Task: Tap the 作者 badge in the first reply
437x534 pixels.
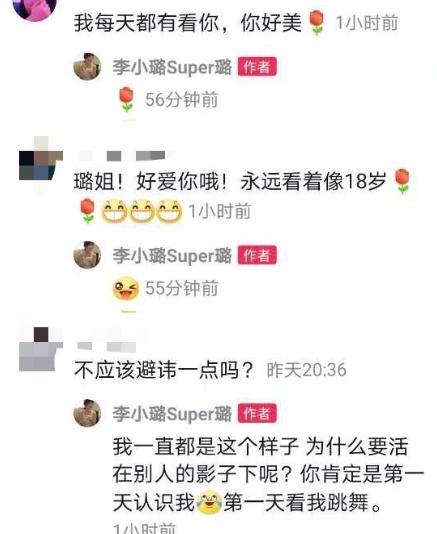Action: pyautogui.click(x=257, y=67)
